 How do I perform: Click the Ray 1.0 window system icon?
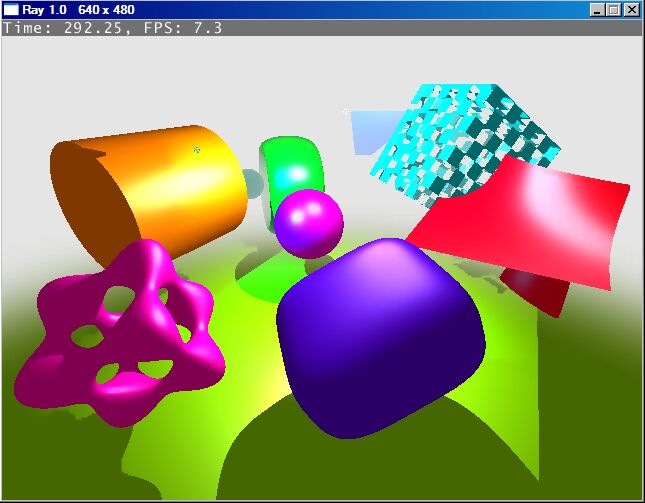pyautogui.click(x=11, y=9)
